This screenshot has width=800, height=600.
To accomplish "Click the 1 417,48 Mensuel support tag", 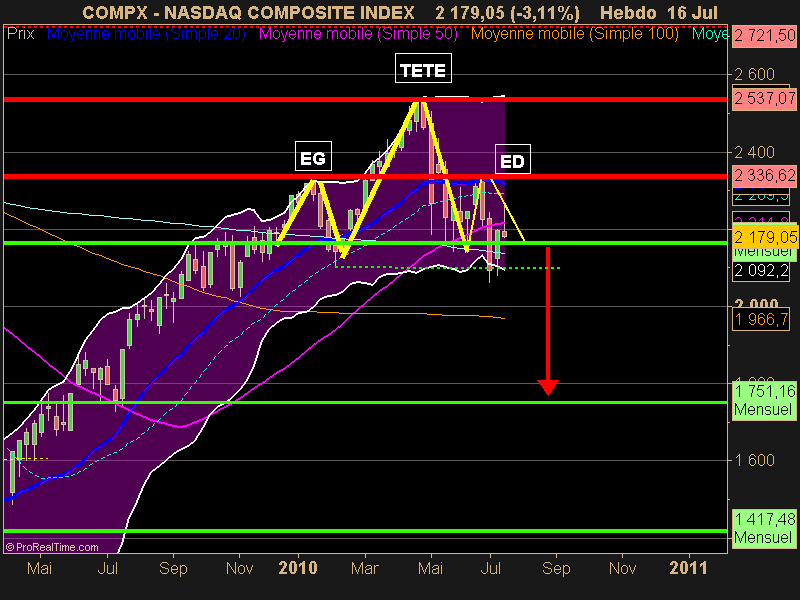I will (764, 529).
